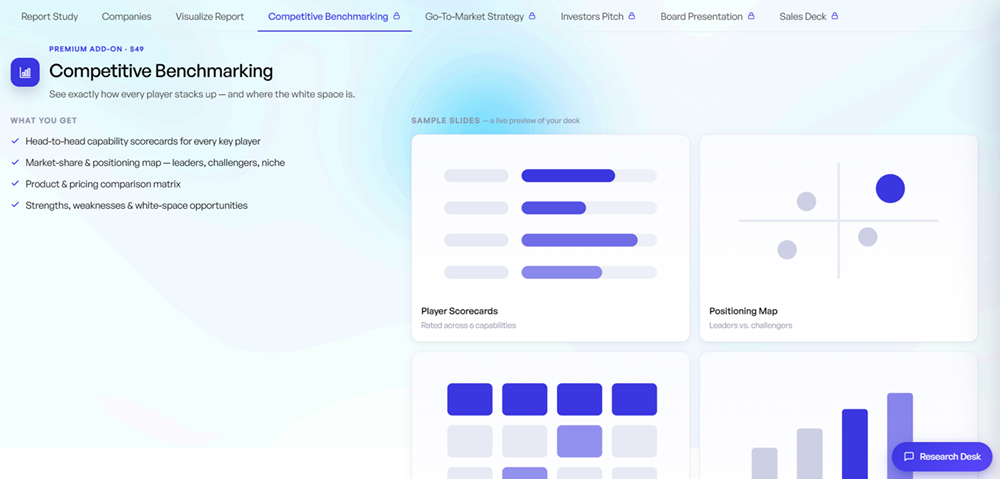Switch to the Investors Pitch tab
Screen dimensions: 1000x479
(598, 17)
